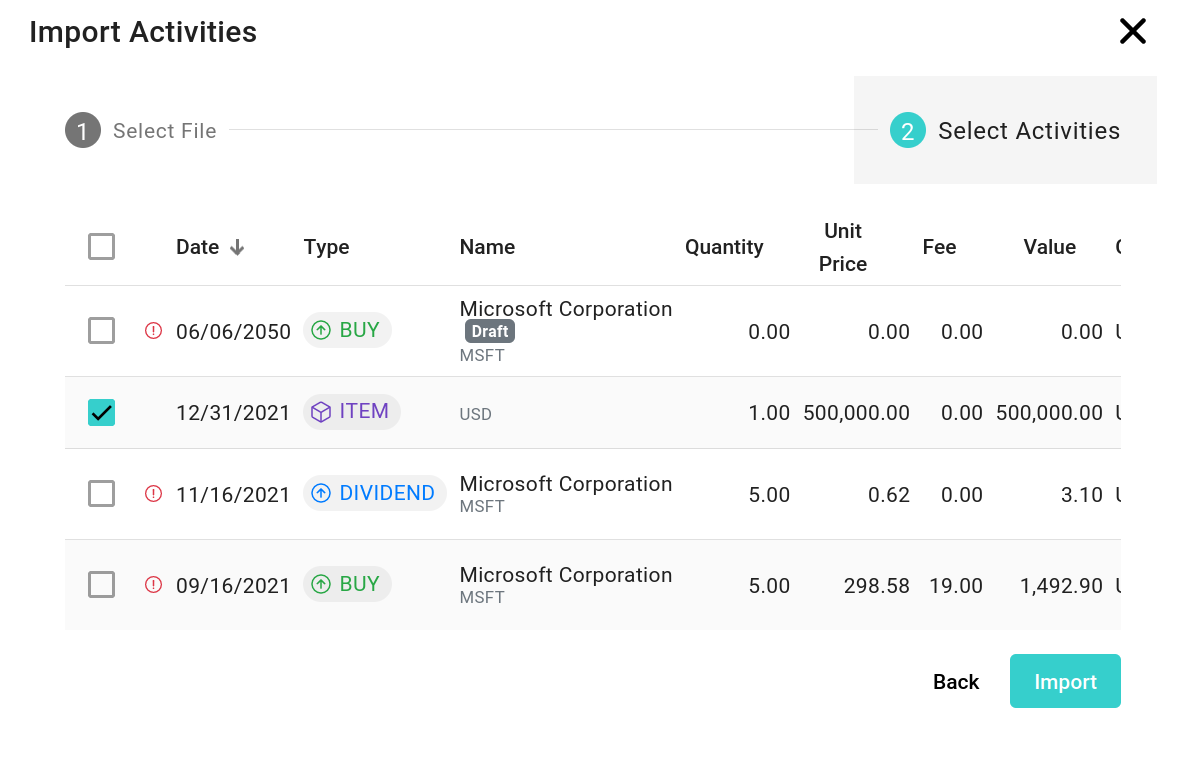The width and height of the screenshot is (1181, 769).
Task: Click the BUY badge on the 09/16/2021 row
Action: coord(347,584)
